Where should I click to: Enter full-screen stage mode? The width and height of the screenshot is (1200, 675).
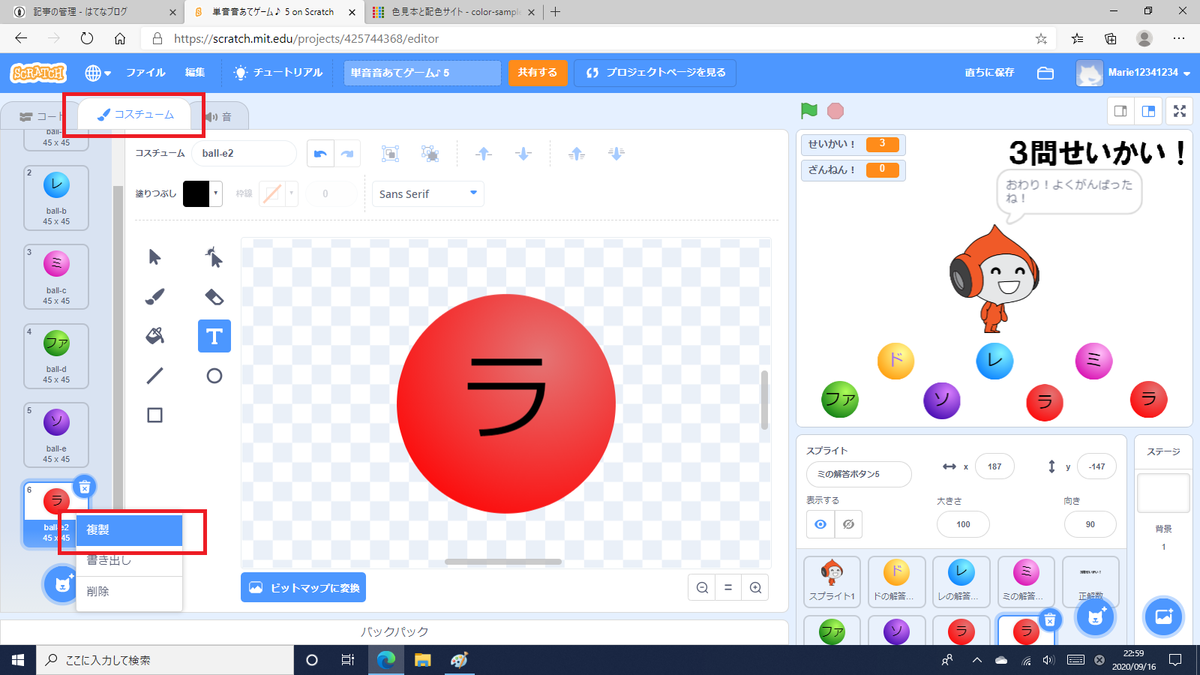tap(1180, 111)
